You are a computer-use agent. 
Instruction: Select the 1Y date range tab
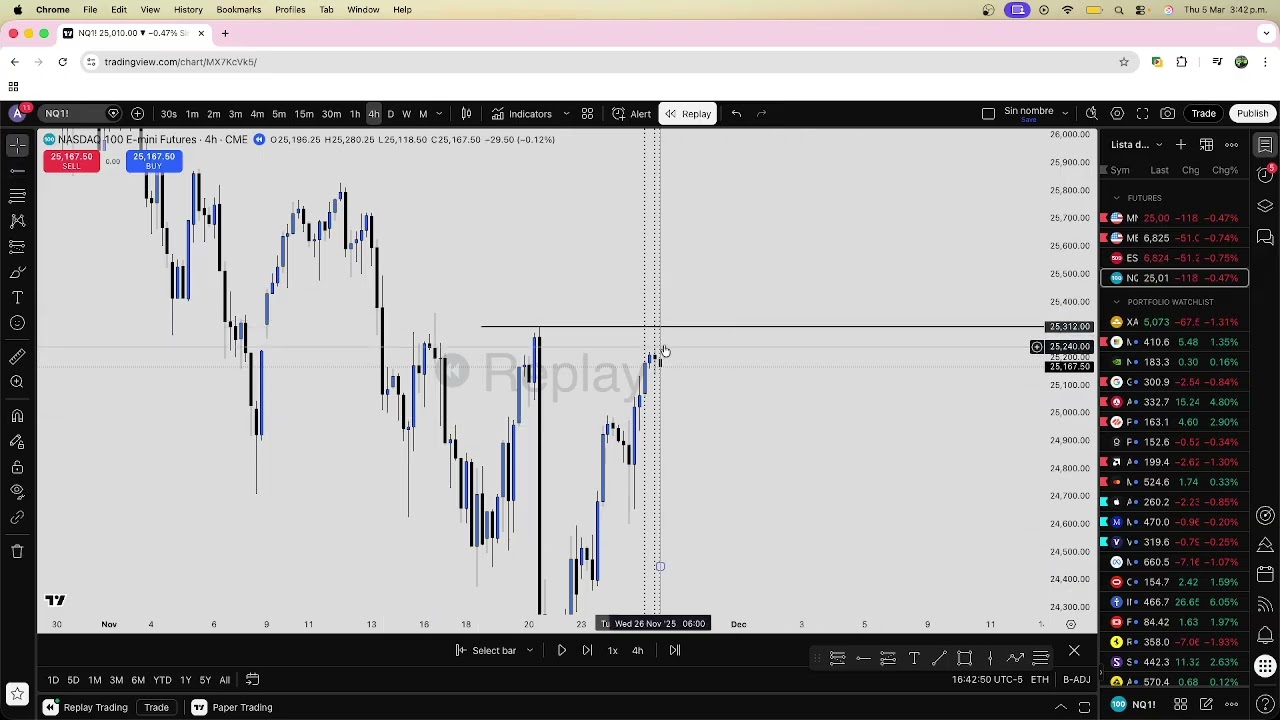tap(185, 680)
